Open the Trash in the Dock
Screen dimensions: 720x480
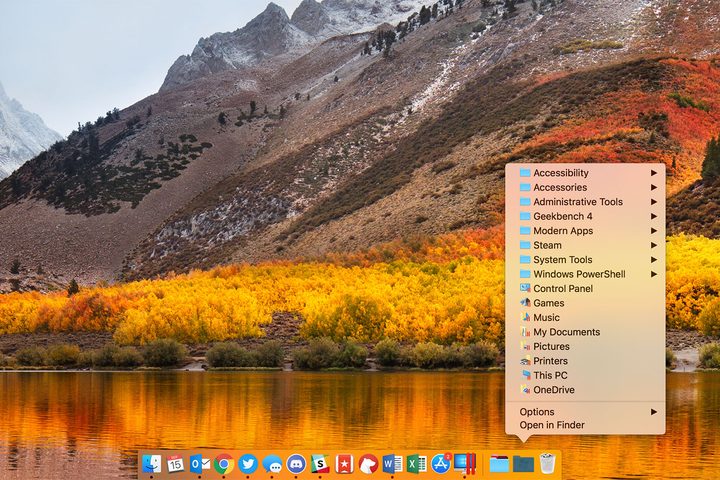[x=547, y=463]
